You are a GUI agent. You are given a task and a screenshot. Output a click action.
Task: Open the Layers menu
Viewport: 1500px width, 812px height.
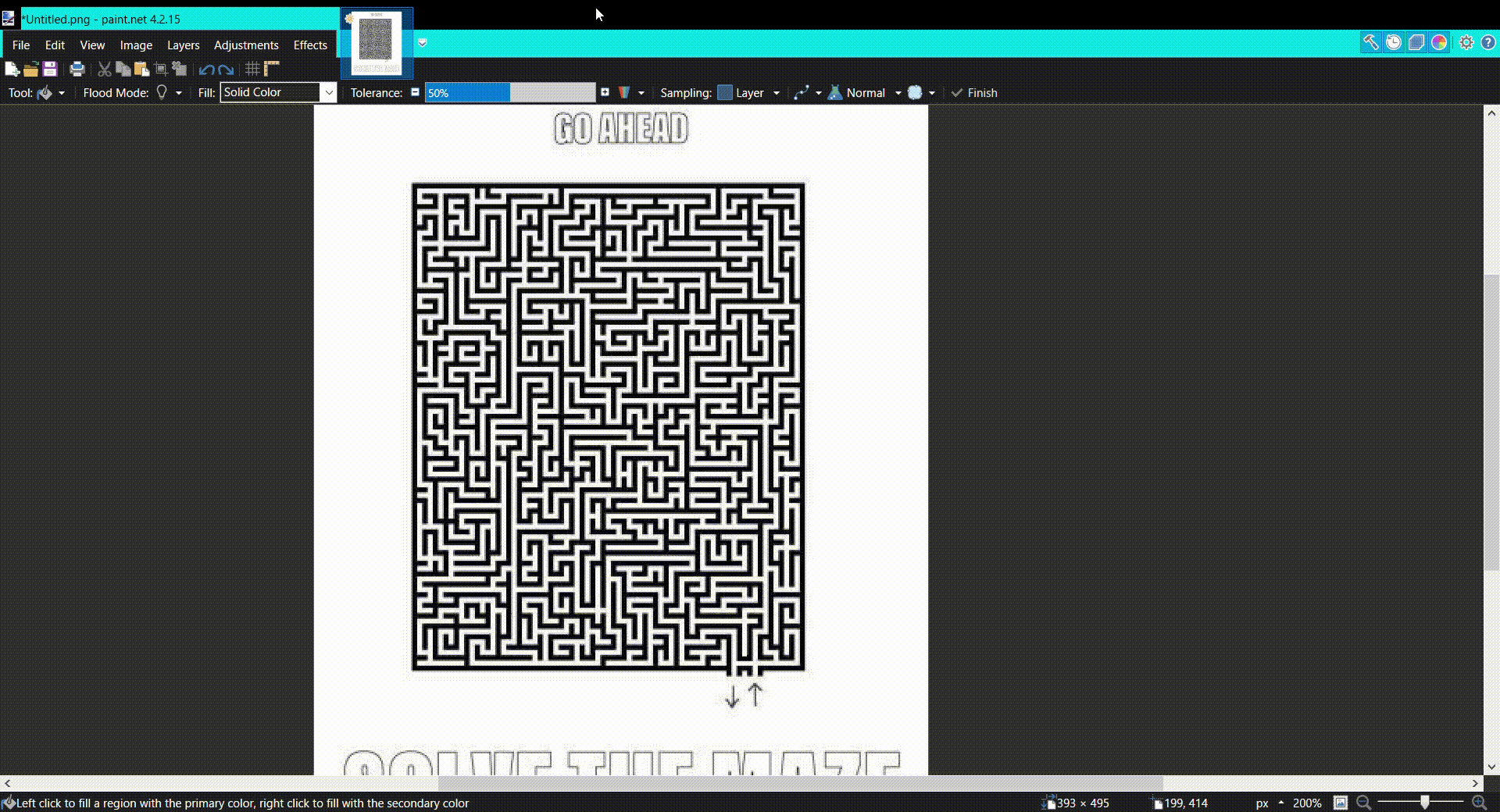tap(184, 45)
